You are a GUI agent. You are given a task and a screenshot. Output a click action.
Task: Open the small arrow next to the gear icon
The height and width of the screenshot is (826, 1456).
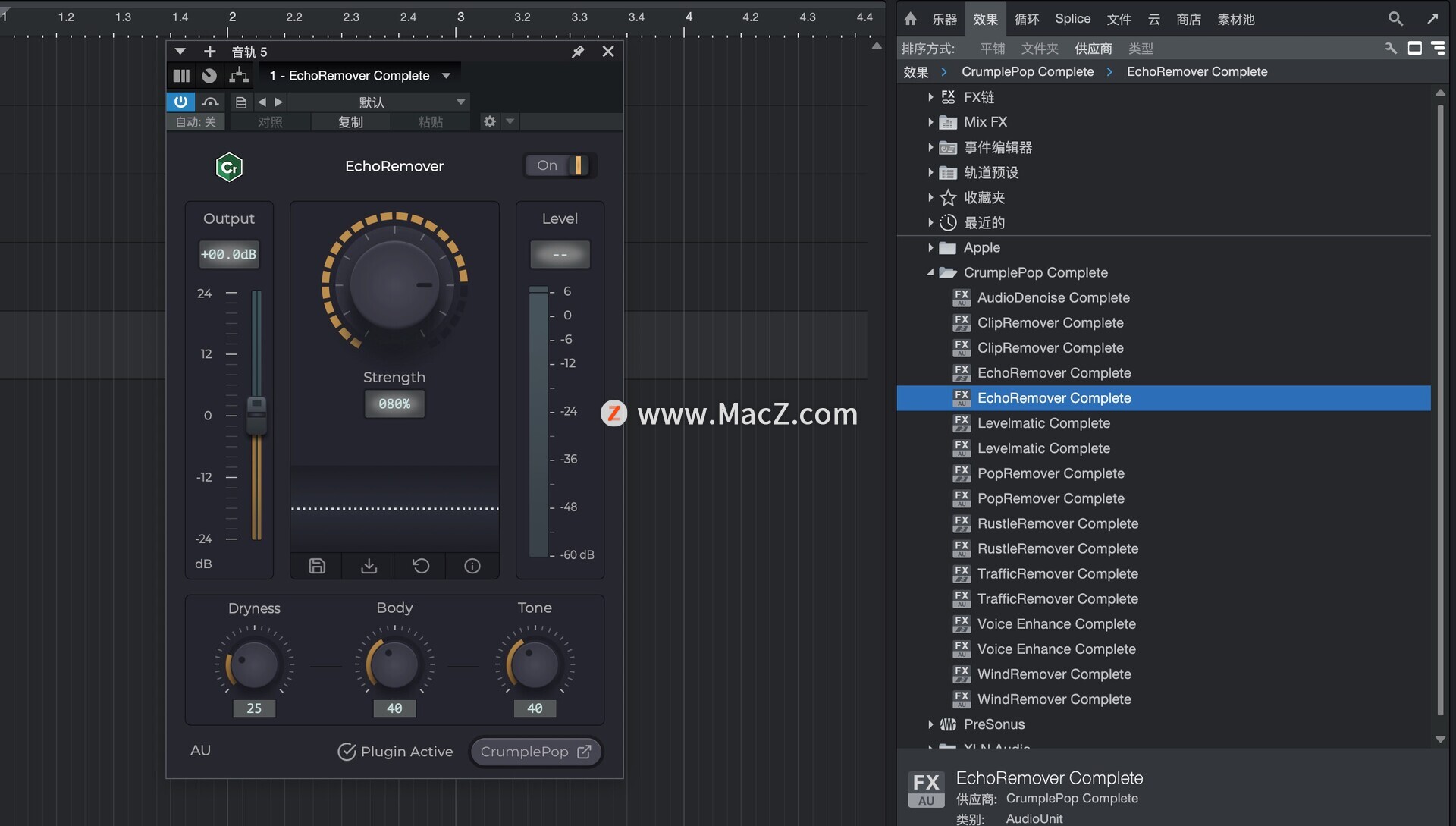(510, 121)
